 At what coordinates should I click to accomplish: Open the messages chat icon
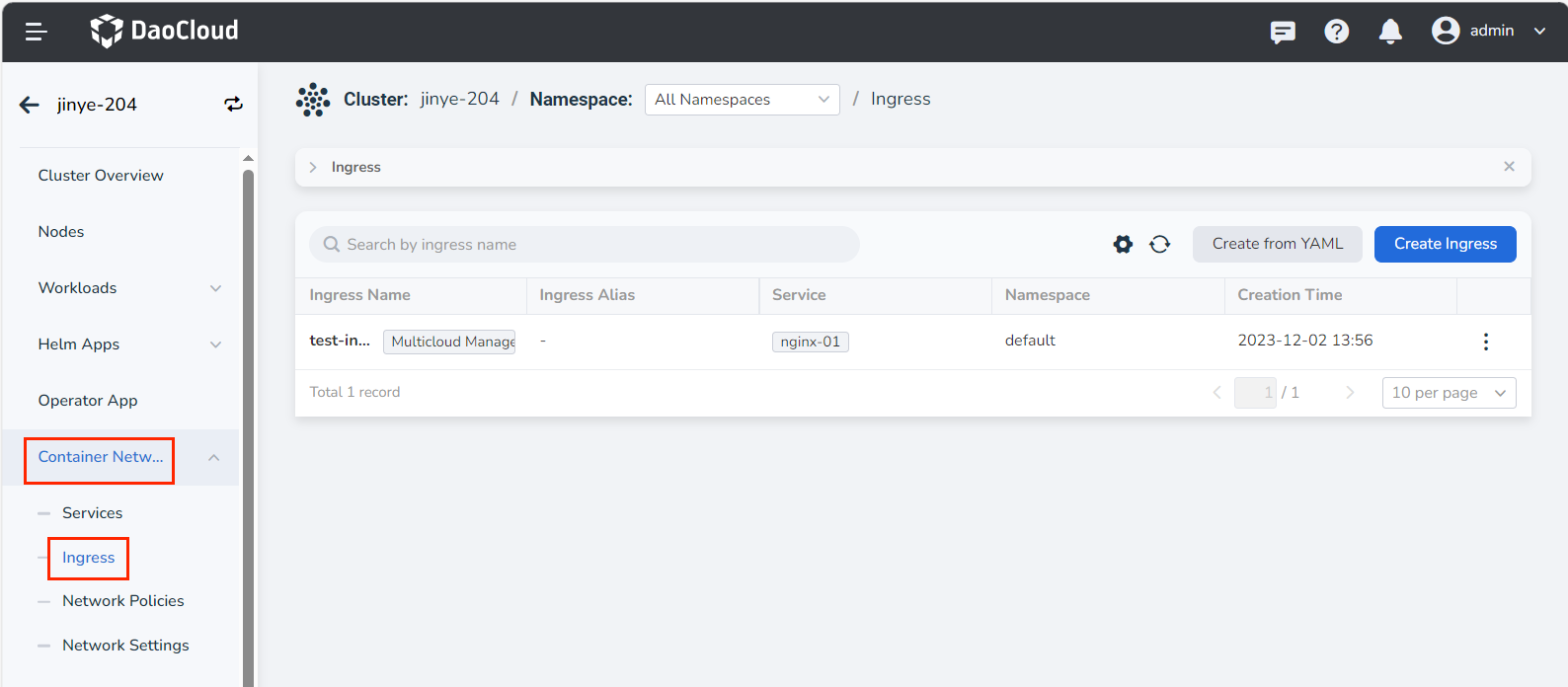tap(1283, 32)
